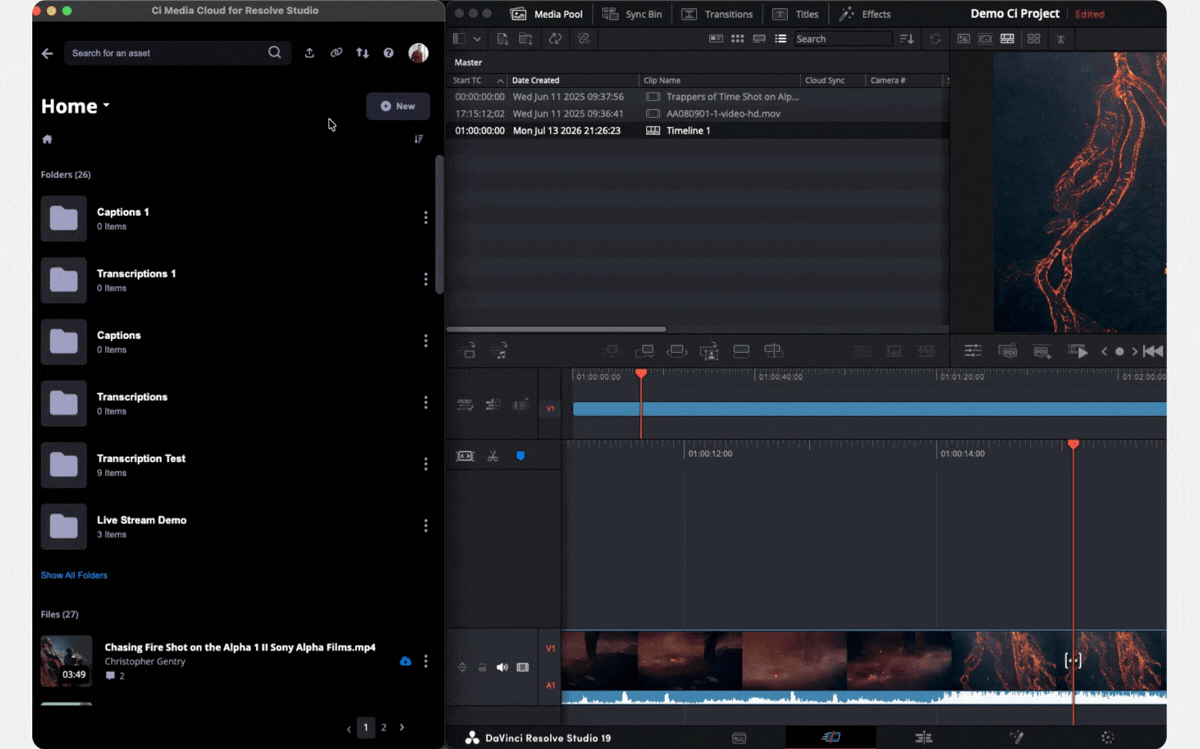Open the Sync Bin tab

[632, 14]
